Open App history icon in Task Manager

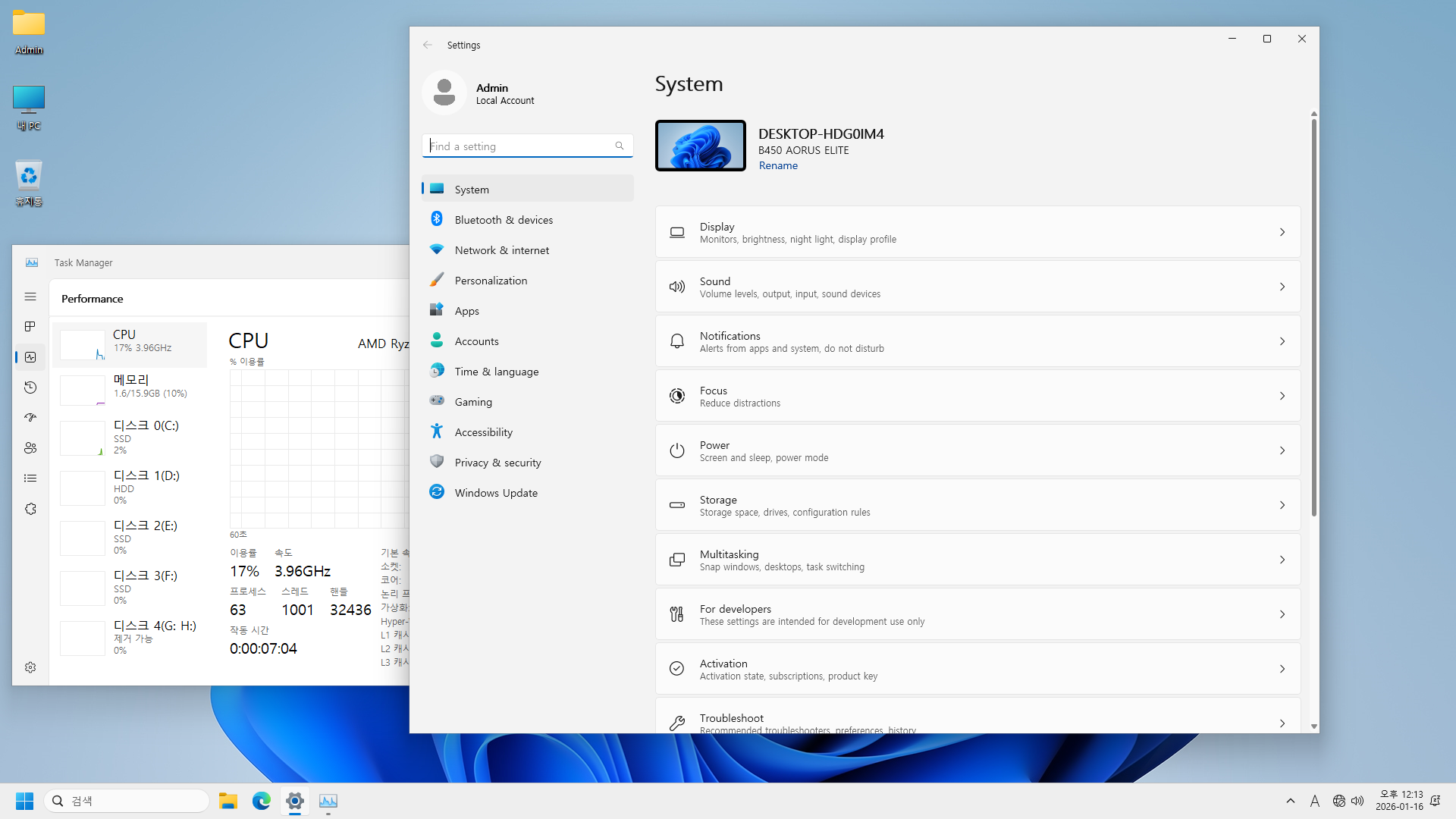30,388
